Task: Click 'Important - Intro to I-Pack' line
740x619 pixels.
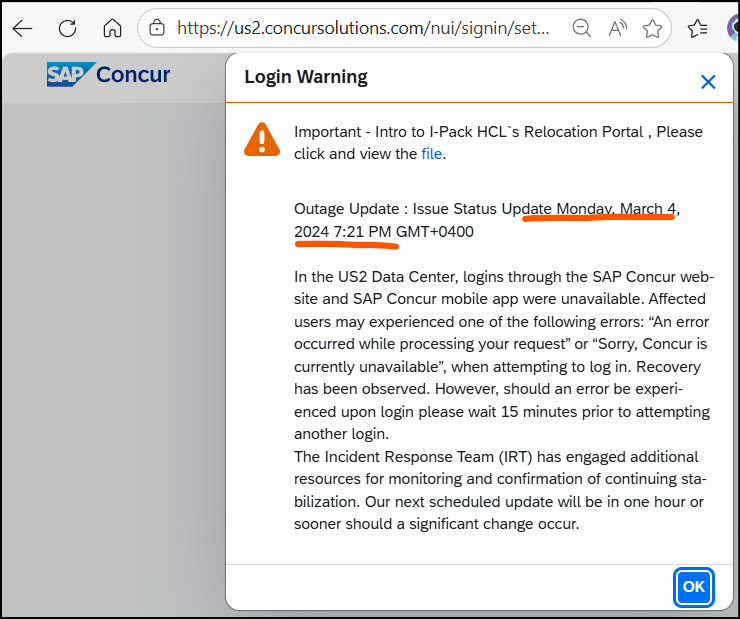Action: (x=498, y=132)
